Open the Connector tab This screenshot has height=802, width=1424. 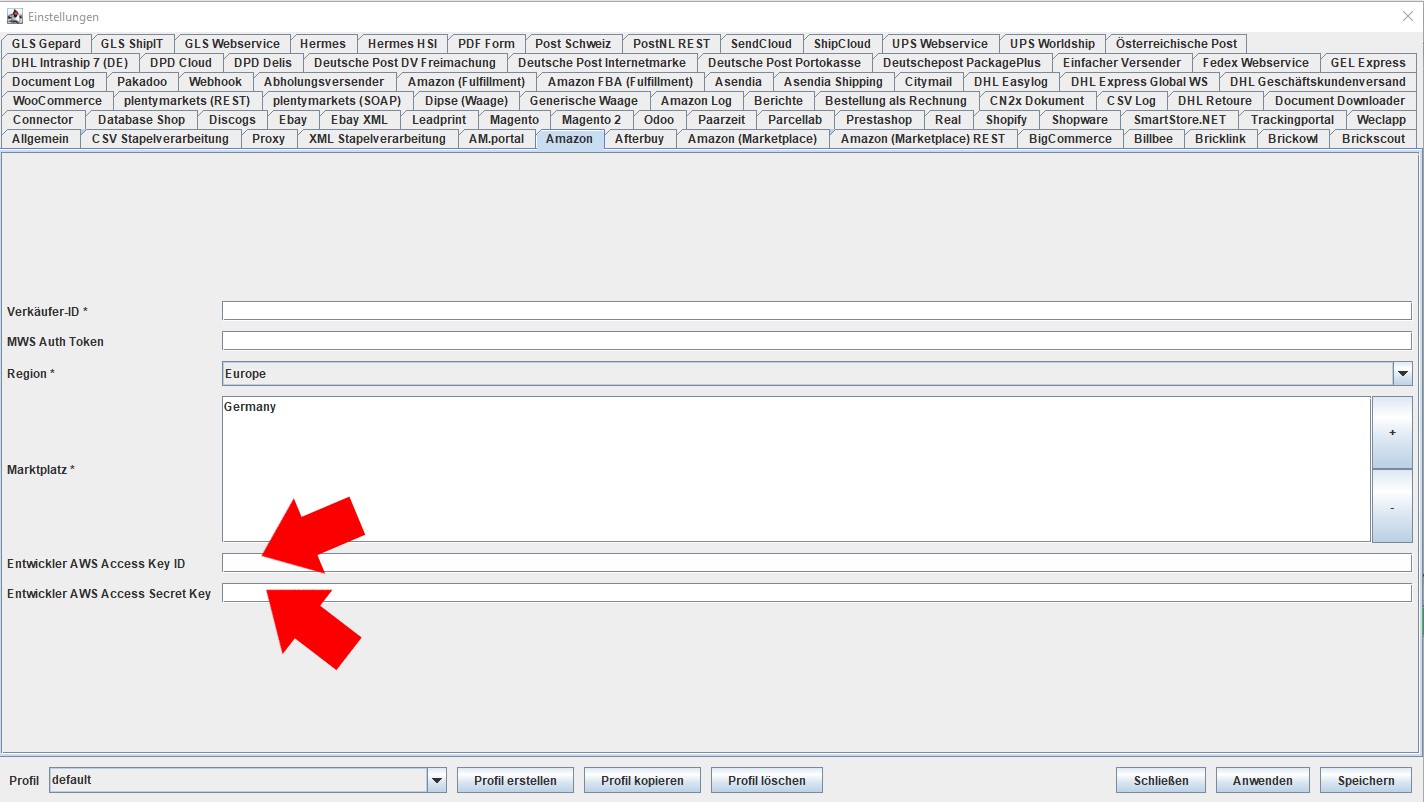click(43, 120)
